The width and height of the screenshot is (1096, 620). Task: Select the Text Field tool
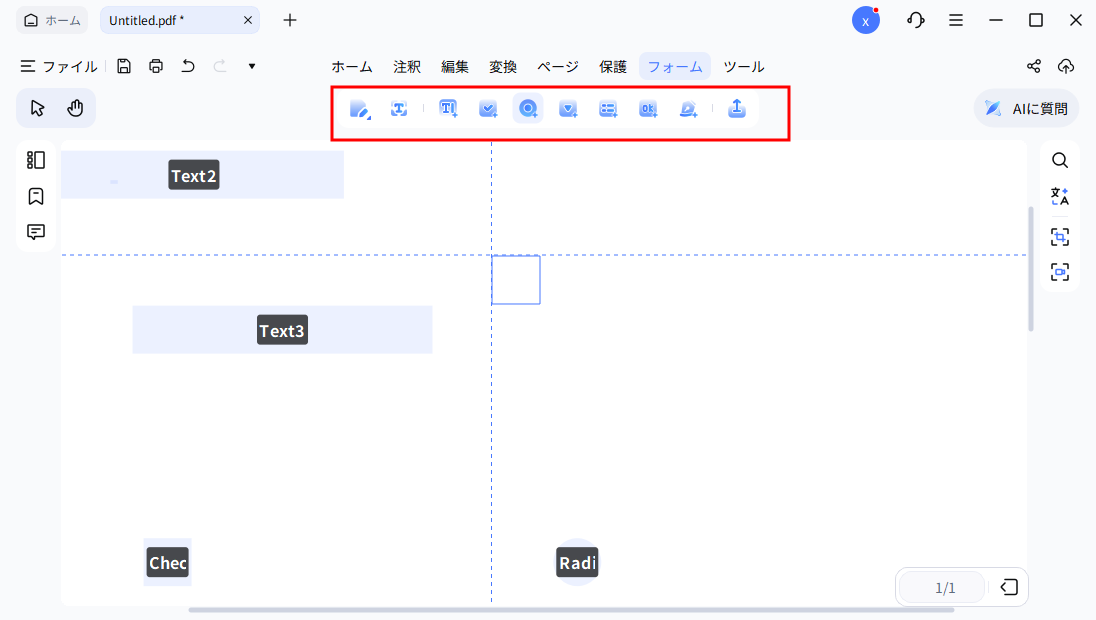pyautogui.click(x=447, y=109)
